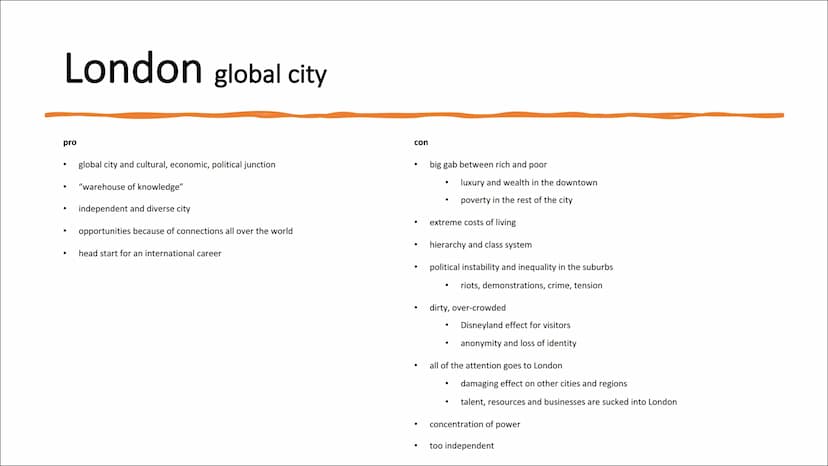The width and height of the screenshot is (828, 466).
Task: Click 'Disneyland effect for visitors' sub-bullet
Action: (515, 325)
